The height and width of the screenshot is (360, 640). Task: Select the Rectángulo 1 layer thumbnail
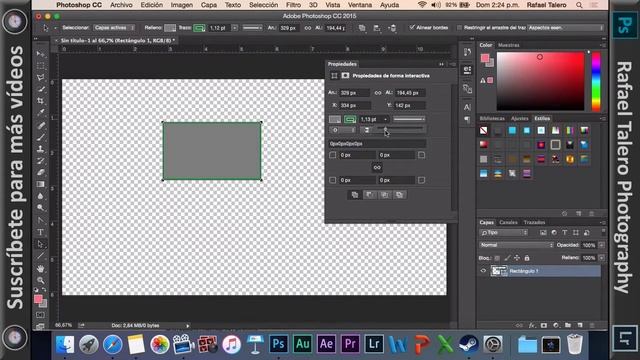tap(498, 271)
